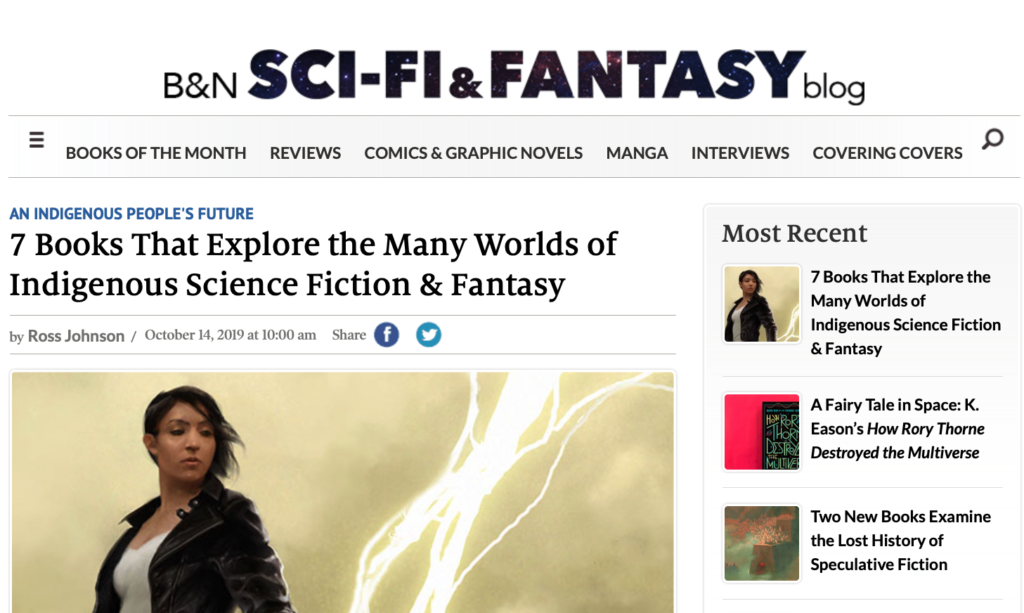Navigate to Covering Covers

coord(888,153)
